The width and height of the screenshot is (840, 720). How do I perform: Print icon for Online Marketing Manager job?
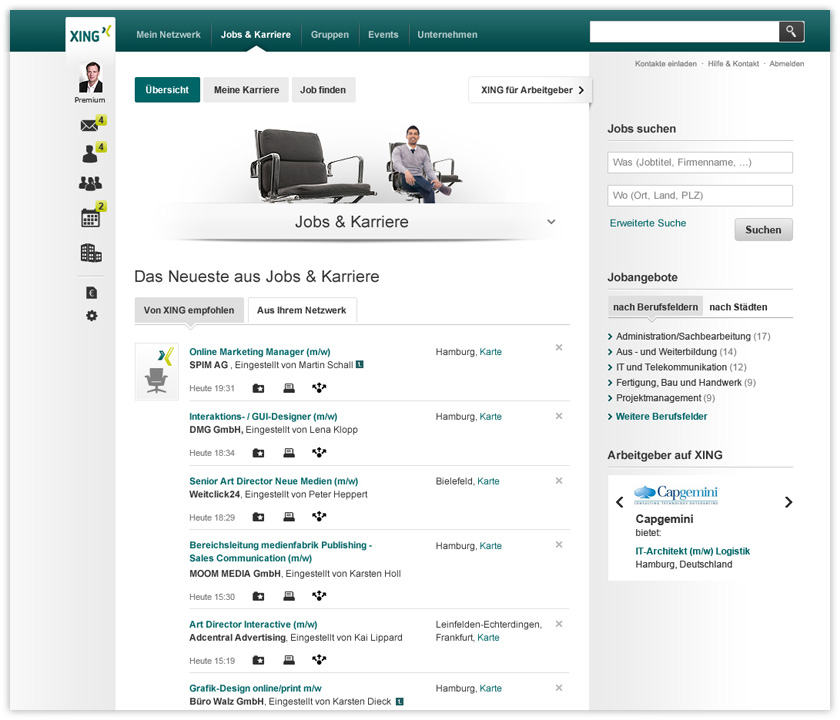click(289, 388)
